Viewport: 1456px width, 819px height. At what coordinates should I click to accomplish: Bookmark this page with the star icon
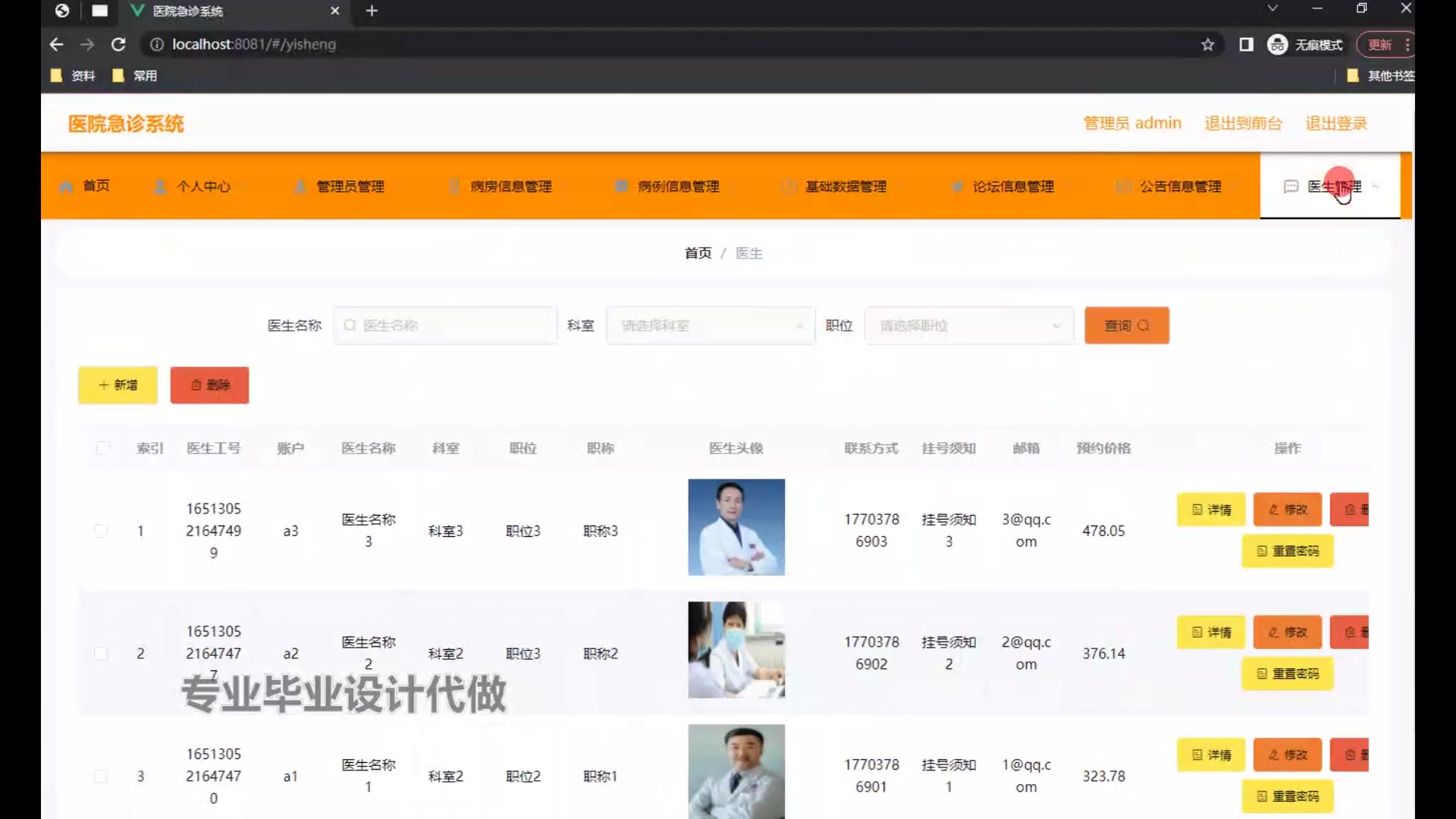pyautogui.click(x=1207, y=45)
